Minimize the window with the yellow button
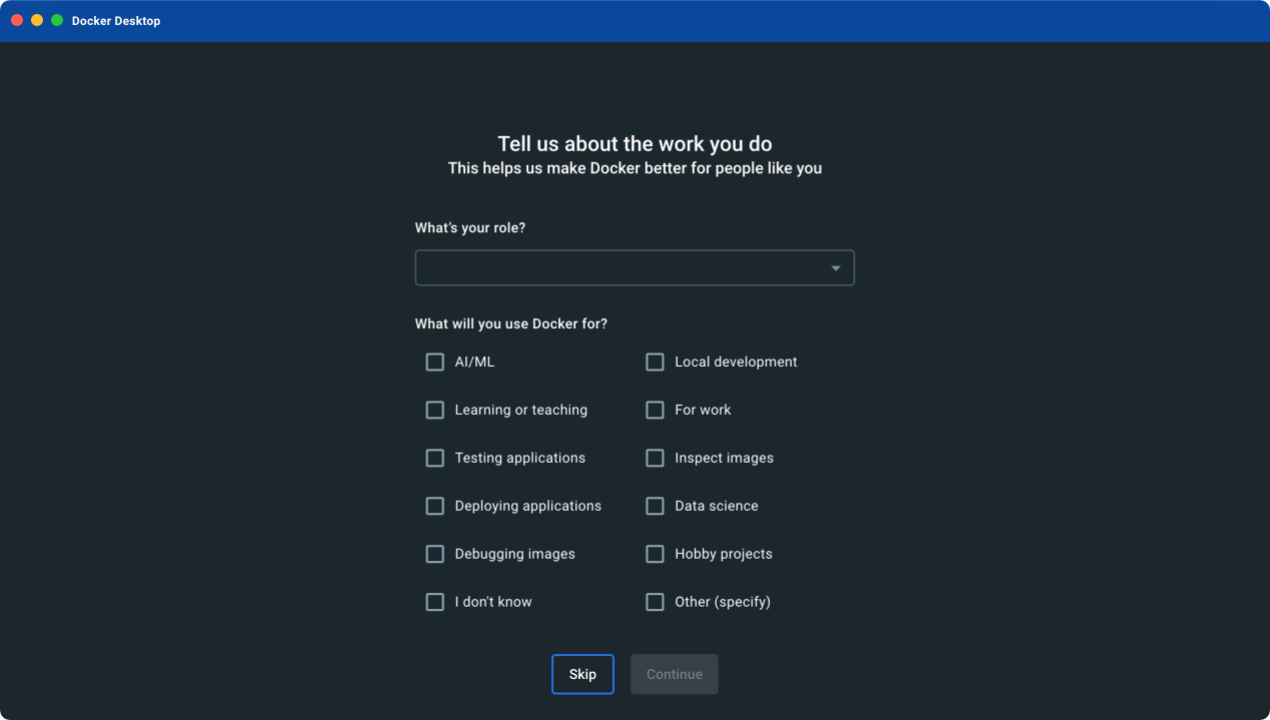The height and width of the screenshot is (720, 1270). 37,20
